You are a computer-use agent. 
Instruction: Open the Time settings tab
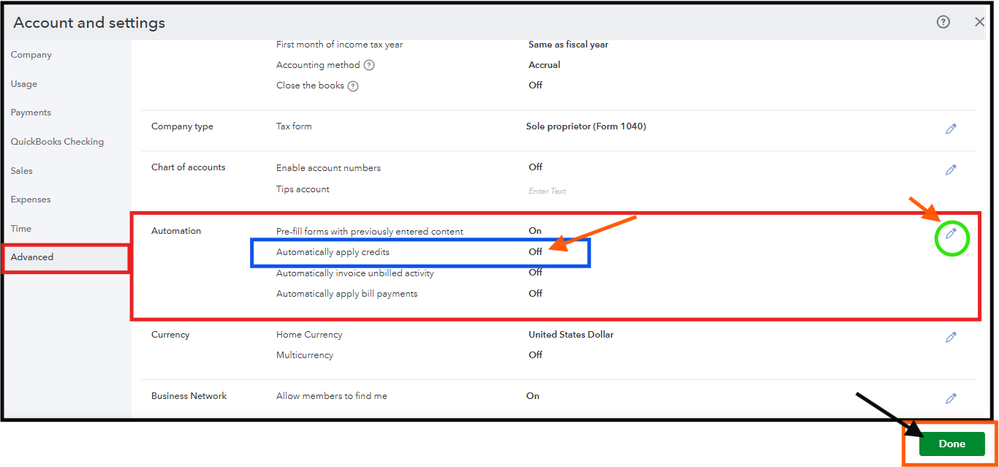click(x=21, y=229)
